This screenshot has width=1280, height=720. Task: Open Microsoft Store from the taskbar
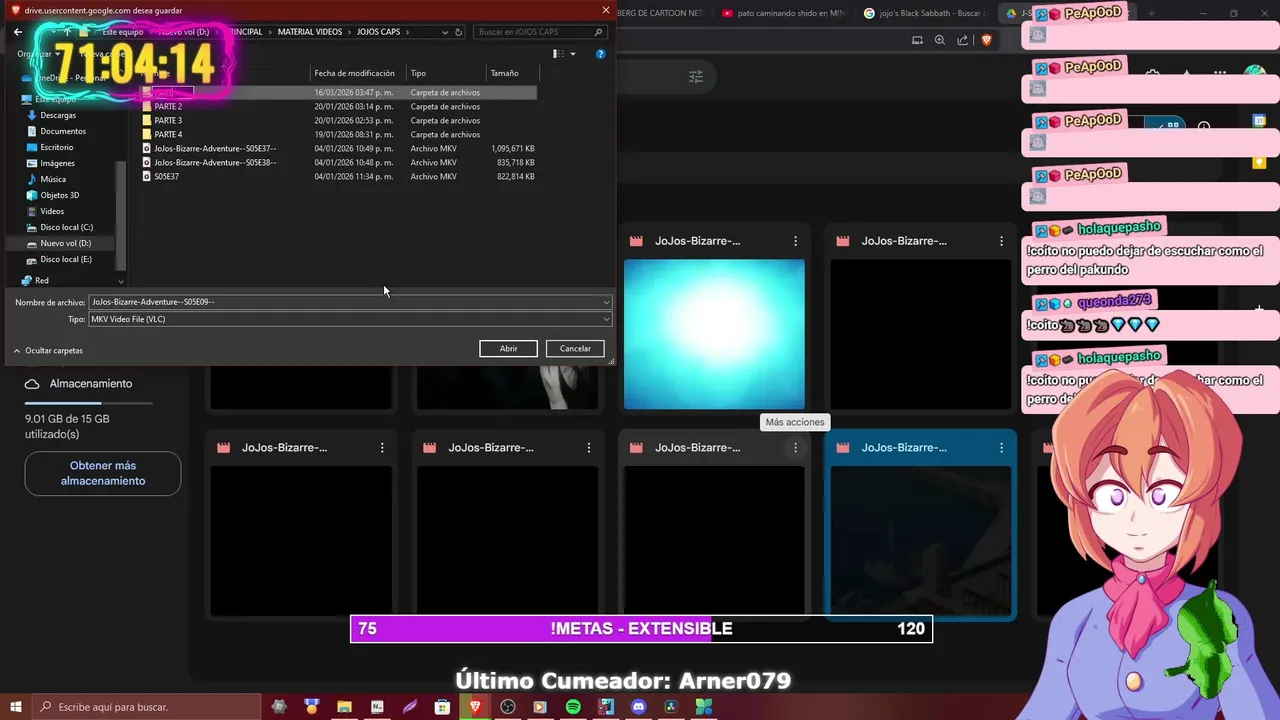click(x=442, y=707)
